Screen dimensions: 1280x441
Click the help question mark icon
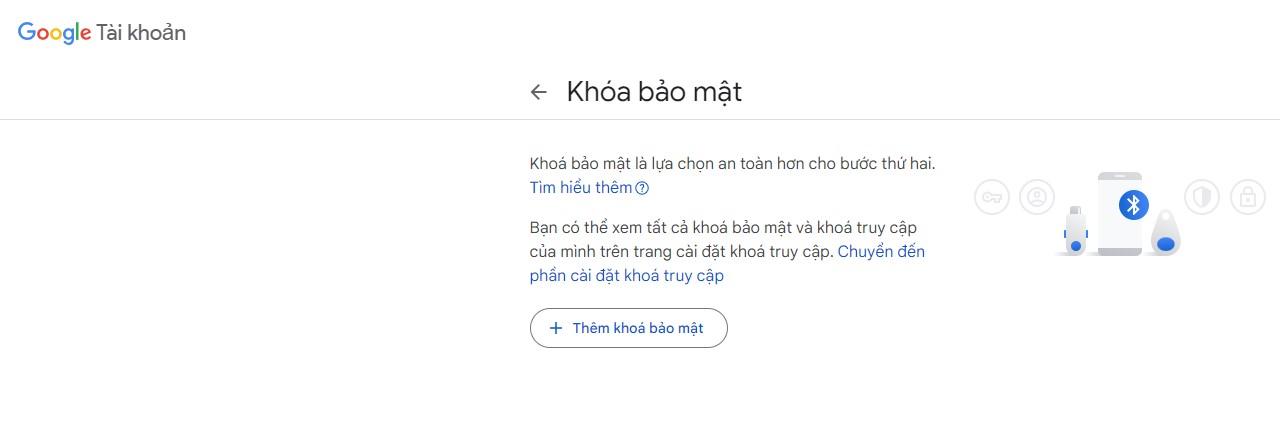point(643,188)
